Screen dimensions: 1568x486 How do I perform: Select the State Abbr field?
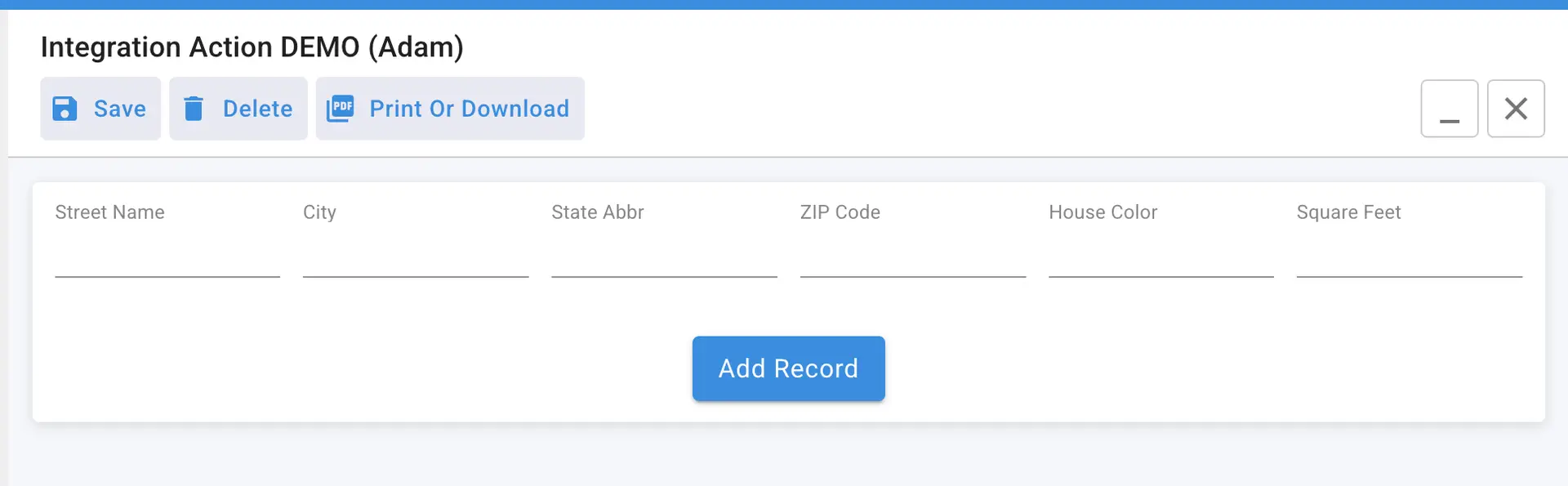663,270
